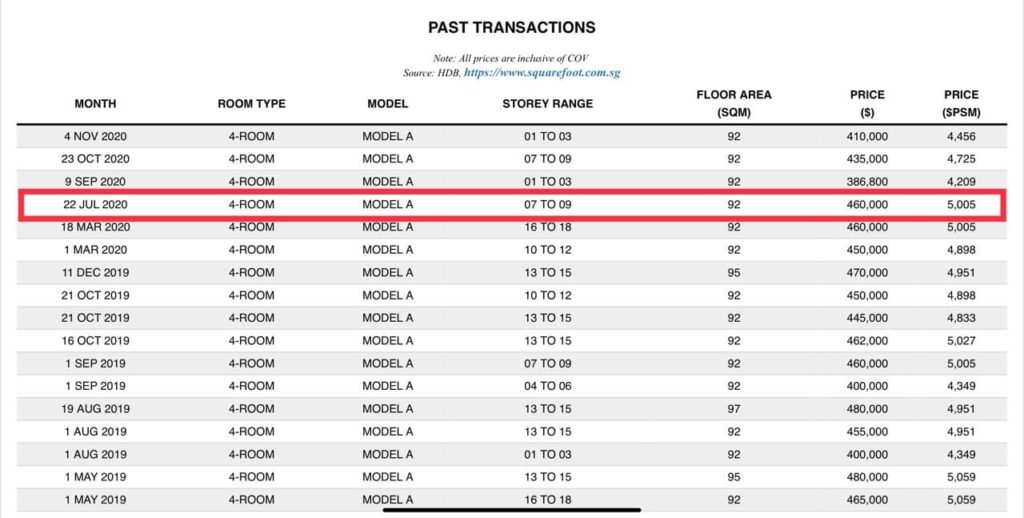Viewport: 1024px width, 518px height.
Task: Click the ROOM TYPE column header
Action: (251, 104)
